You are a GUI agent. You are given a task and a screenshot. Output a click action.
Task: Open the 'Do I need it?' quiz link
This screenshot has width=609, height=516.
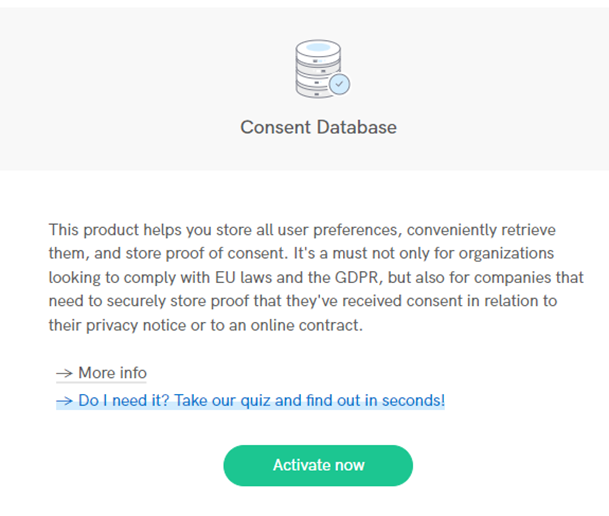(251, 401)
